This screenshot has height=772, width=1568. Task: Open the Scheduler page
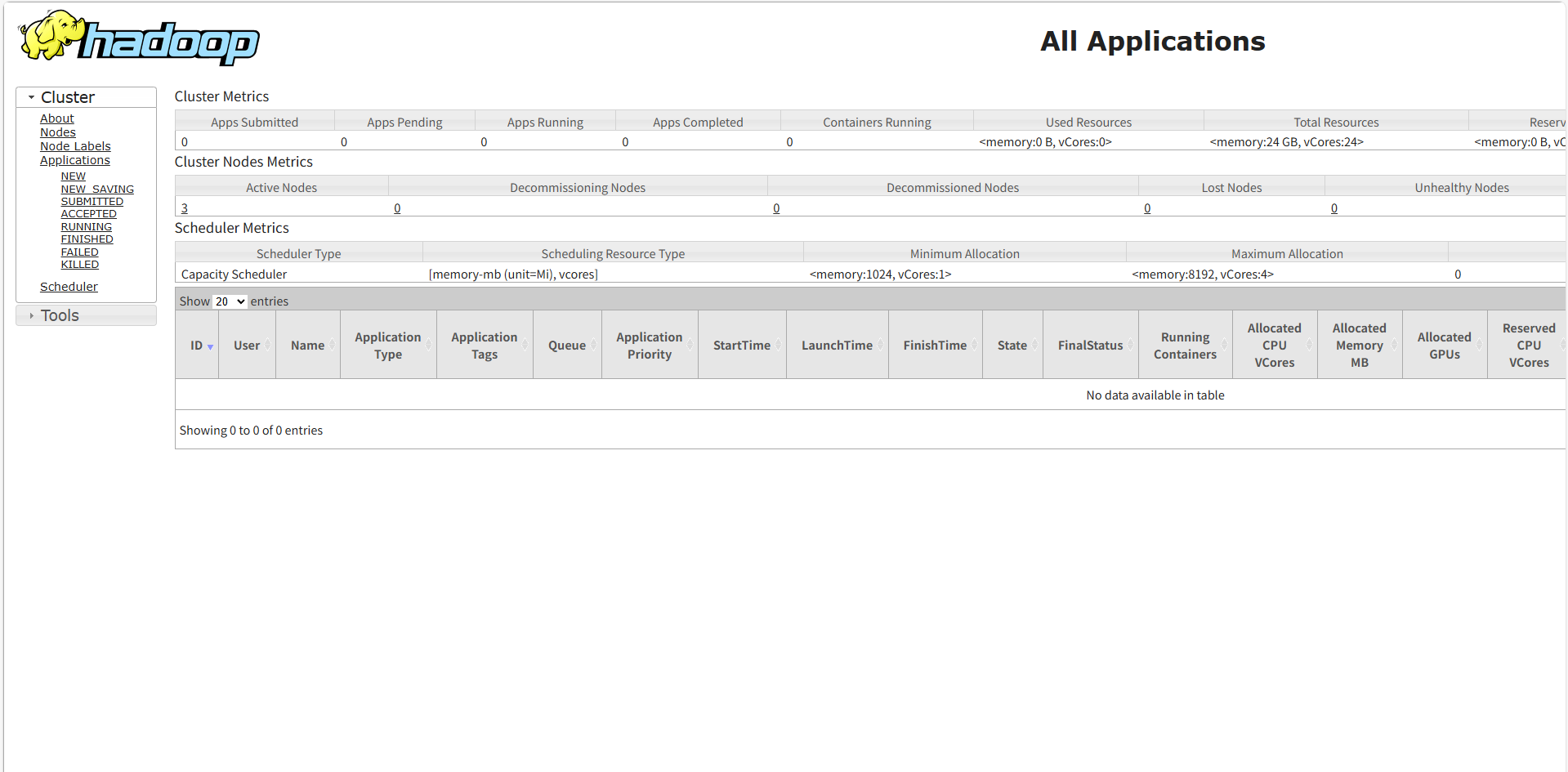[69, 287]
